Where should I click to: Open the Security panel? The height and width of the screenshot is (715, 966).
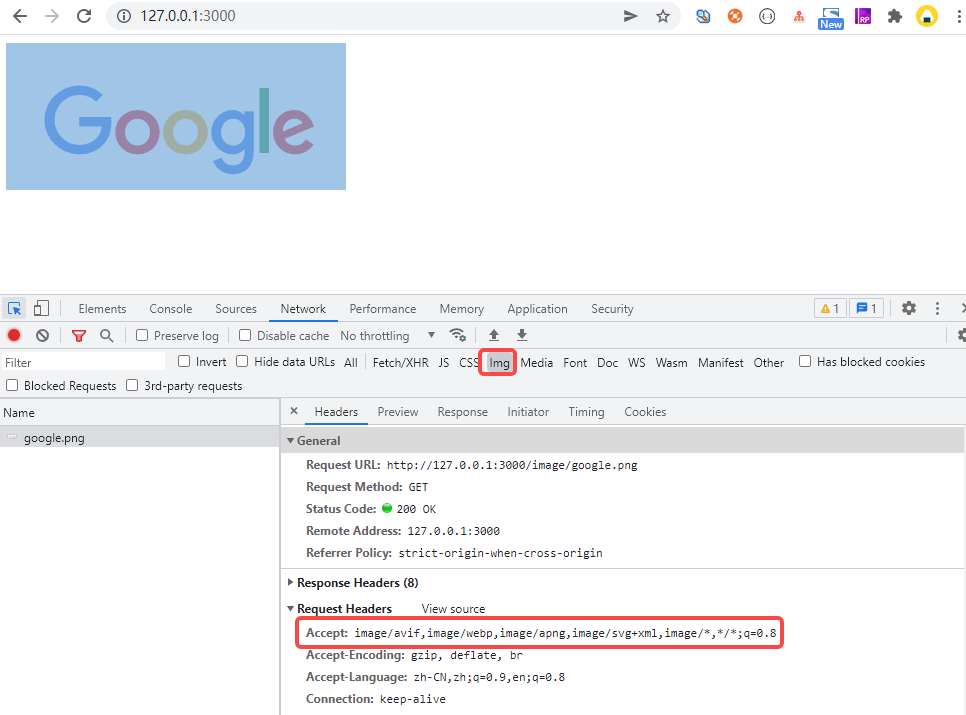612,309
